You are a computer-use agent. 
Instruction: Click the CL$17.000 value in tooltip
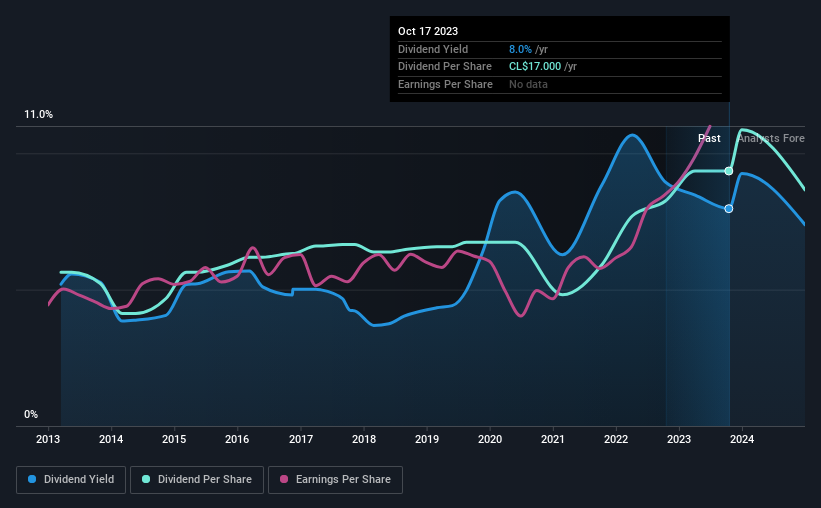pyautogui.click(x=535, y=67)
